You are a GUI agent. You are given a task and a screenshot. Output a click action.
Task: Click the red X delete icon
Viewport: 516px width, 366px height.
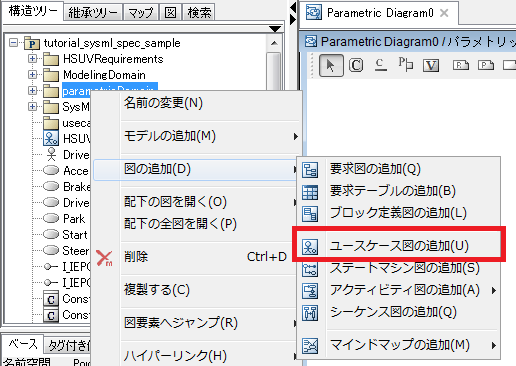(x=104, y=258)
